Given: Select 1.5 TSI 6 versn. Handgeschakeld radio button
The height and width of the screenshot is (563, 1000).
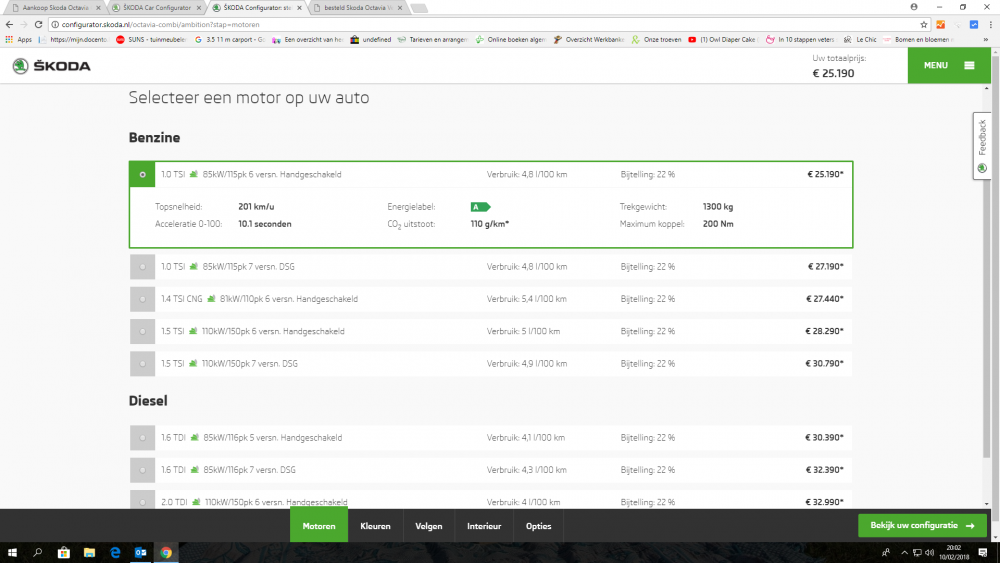Looking at the screenshot, I should [x=142, y=332].
